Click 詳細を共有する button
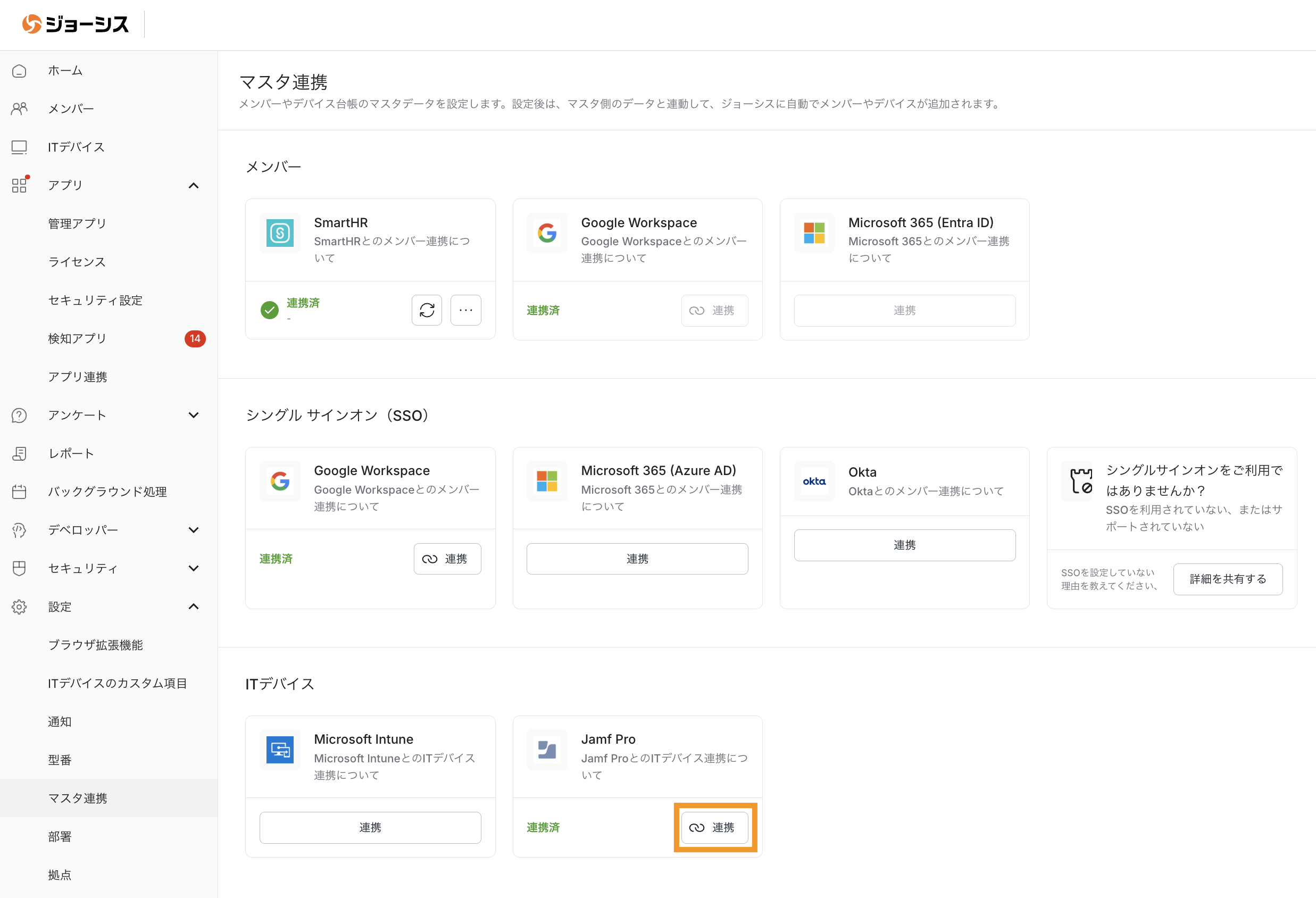Viewport: 1316px width, 898px height. tap(1228, 579)
